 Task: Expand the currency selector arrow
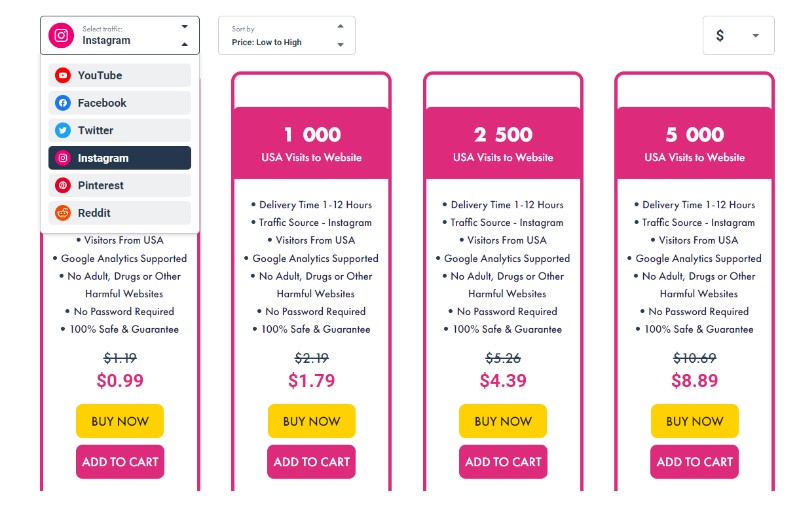click(755, 35)
